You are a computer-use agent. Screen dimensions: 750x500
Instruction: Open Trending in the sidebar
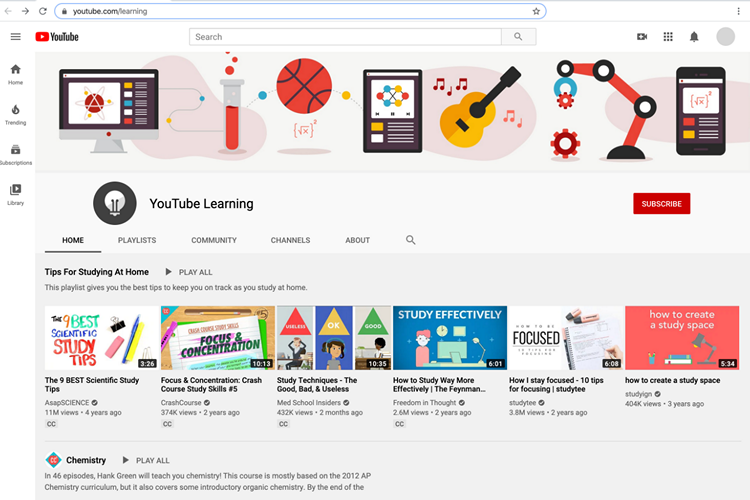click(15, 114)
